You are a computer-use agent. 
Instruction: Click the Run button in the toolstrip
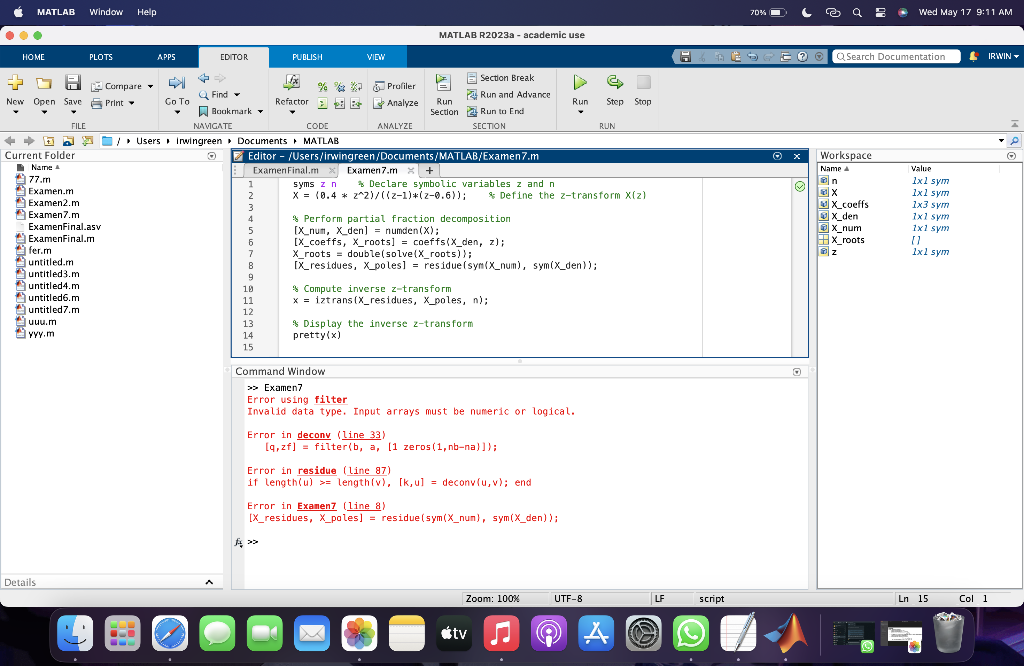(580, 83)
